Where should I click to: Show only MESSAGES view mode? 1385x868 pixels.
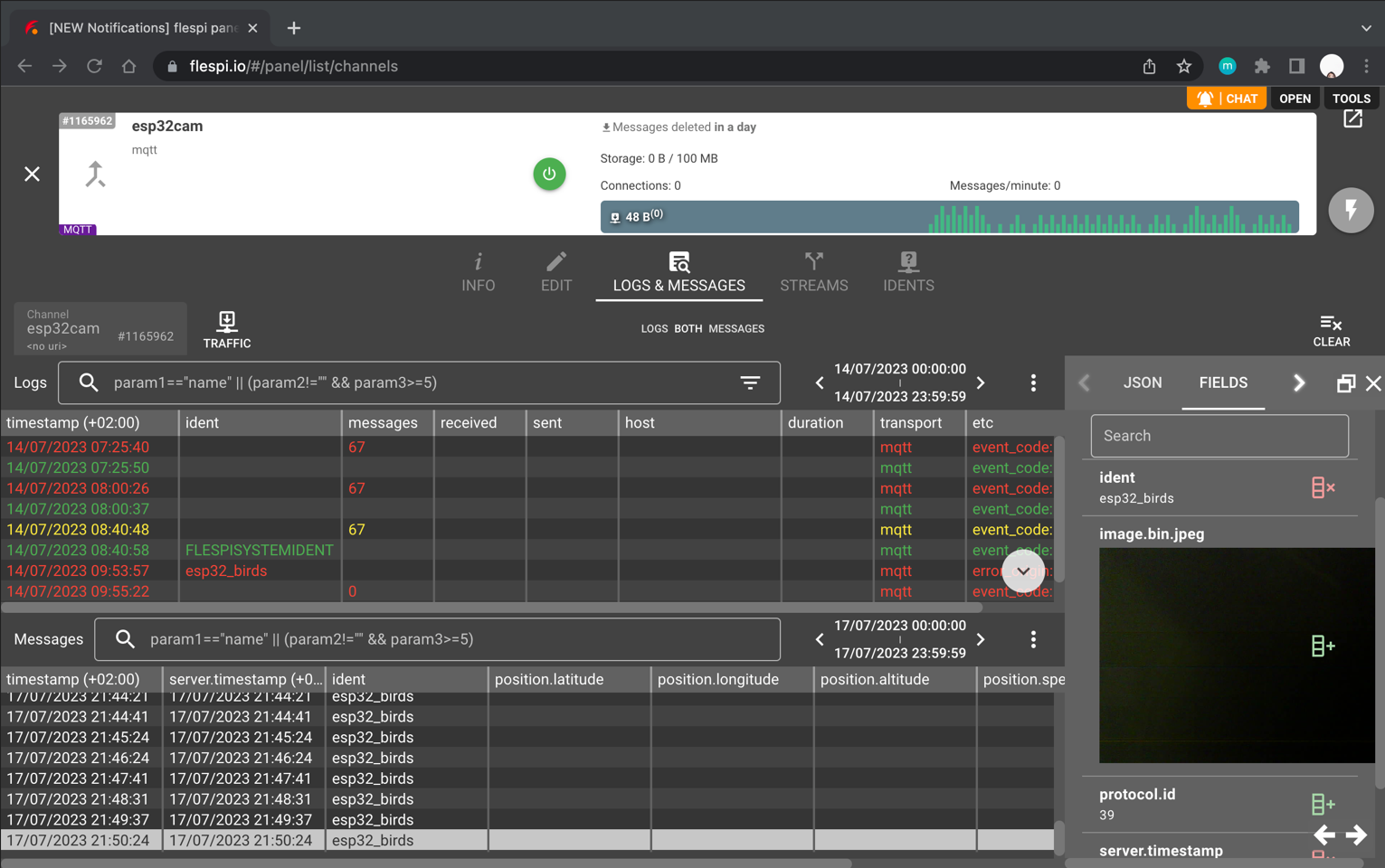(736, 329)
